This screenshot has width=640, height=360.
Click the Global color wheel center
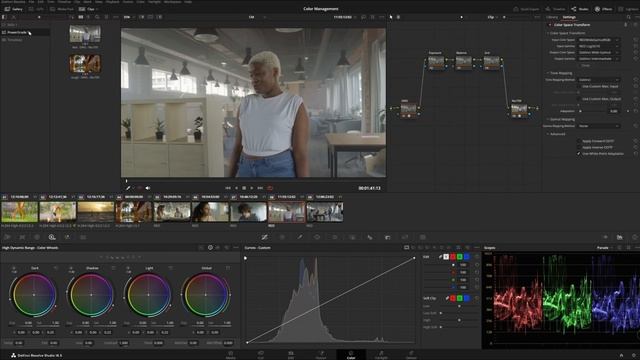pos(205,295)
